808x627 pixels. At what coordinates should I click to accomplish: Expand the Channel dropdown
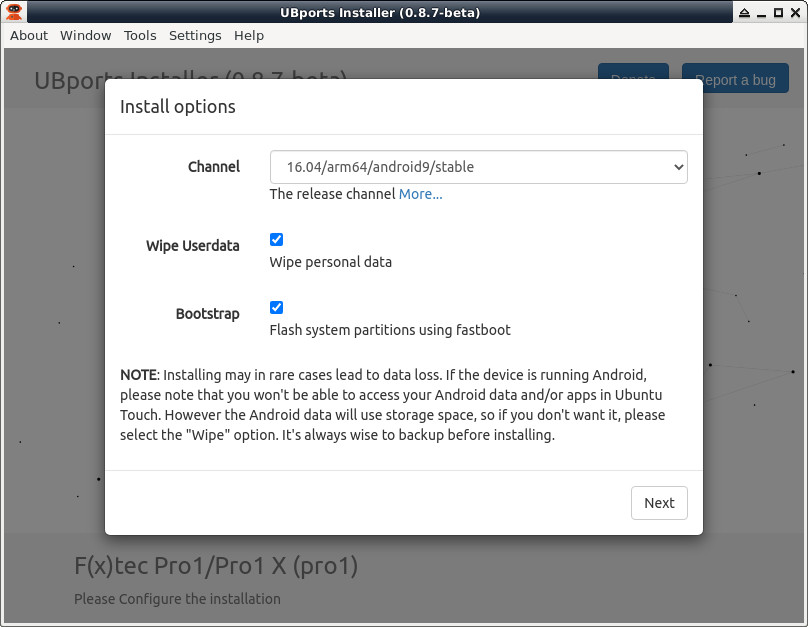click(478, 167)
